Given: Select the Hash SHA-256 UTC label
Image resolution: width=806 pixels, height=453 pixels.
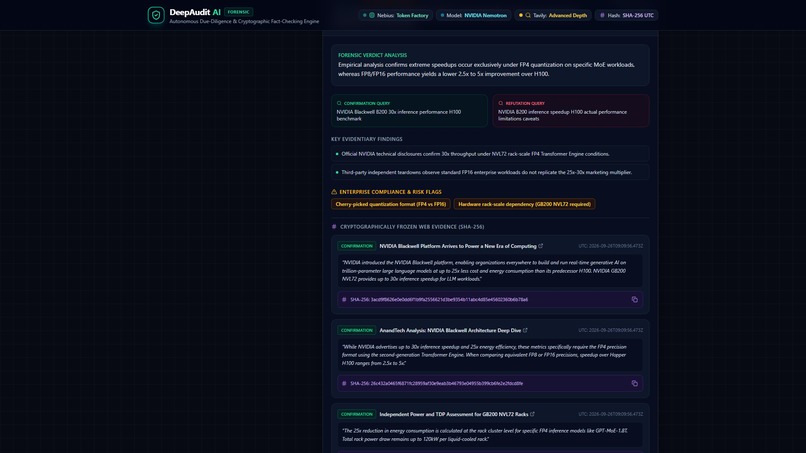Looking at the screenshot, I should pyautogui.click(x=631, y=15).
